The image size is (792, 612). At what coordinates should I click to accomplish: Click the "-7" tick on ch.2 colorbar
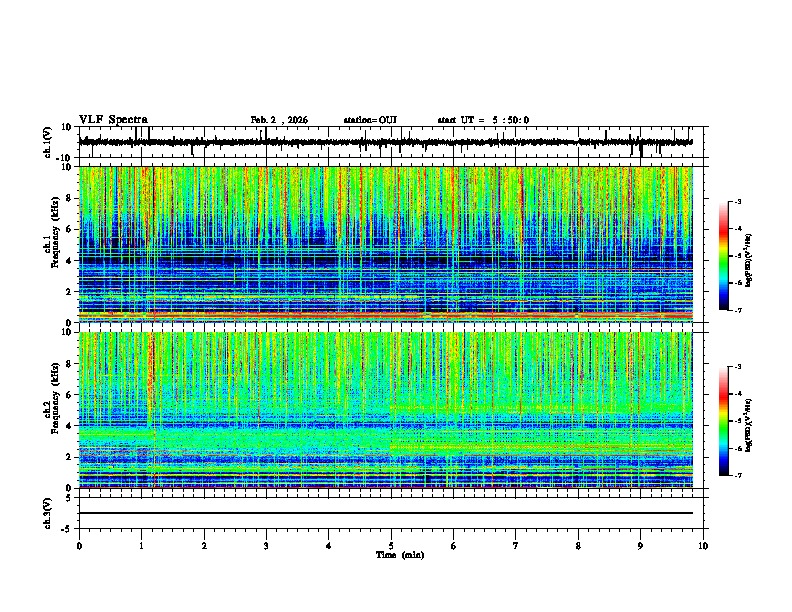coord(737,476)
